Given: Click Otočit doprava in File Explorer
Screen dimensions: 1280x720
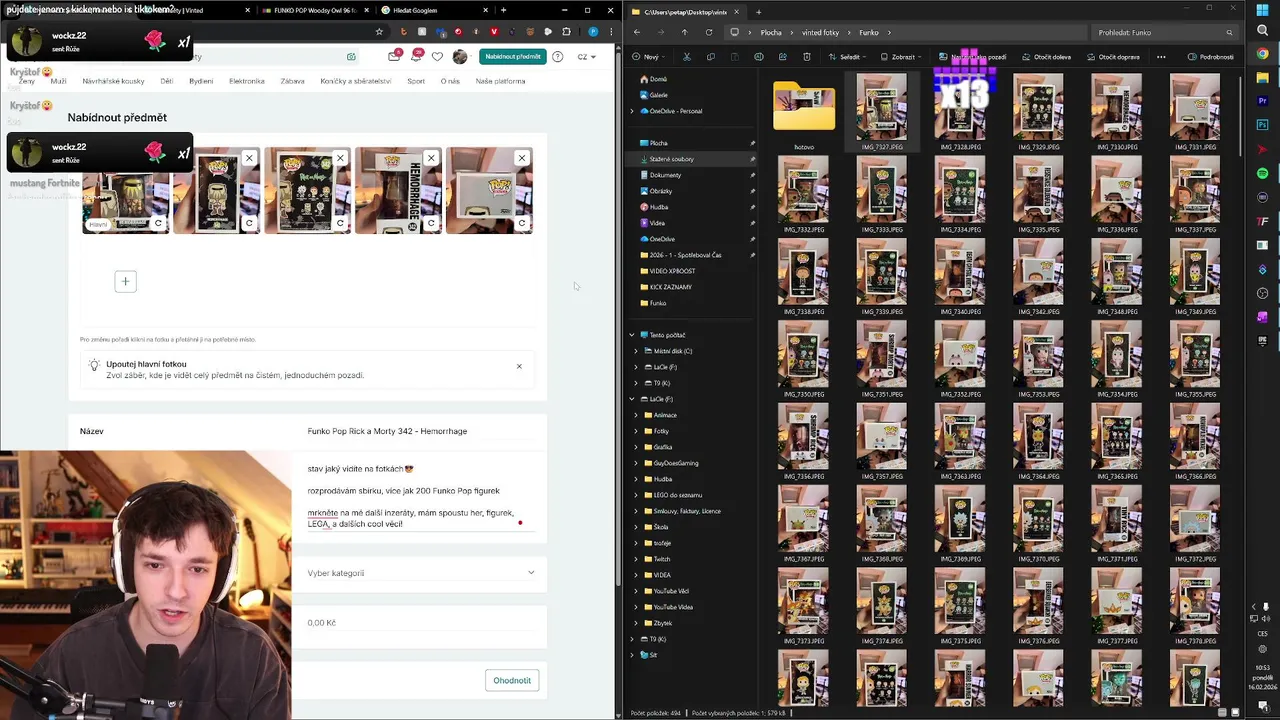Looking at the screenshot, I should [1111, 57].
